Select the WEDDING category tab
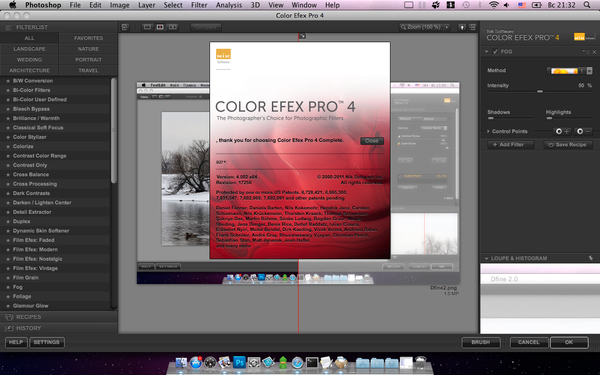The image size is (600, 375). (x=29, y=60)
